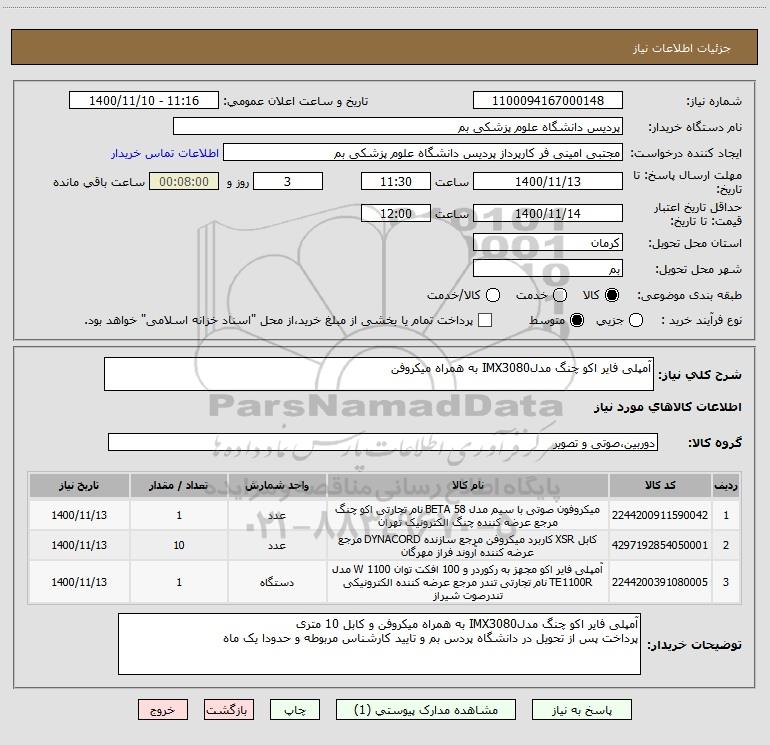Click TE1100R amplifier item name
Image resolution: width=770 pixels, height=745 pixels.
[468, 582]
